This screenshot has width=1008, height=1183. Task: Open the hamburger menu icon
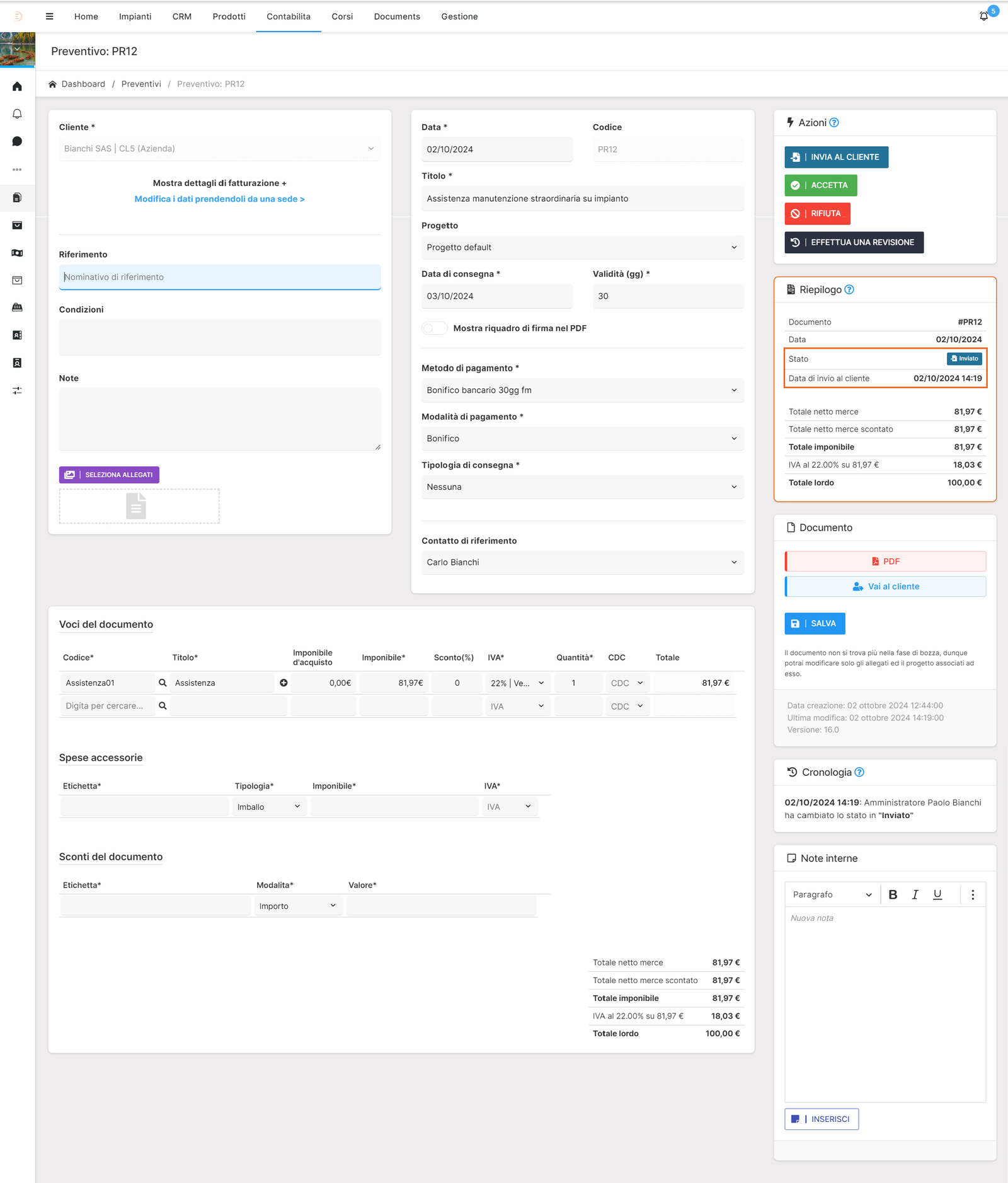49,16
